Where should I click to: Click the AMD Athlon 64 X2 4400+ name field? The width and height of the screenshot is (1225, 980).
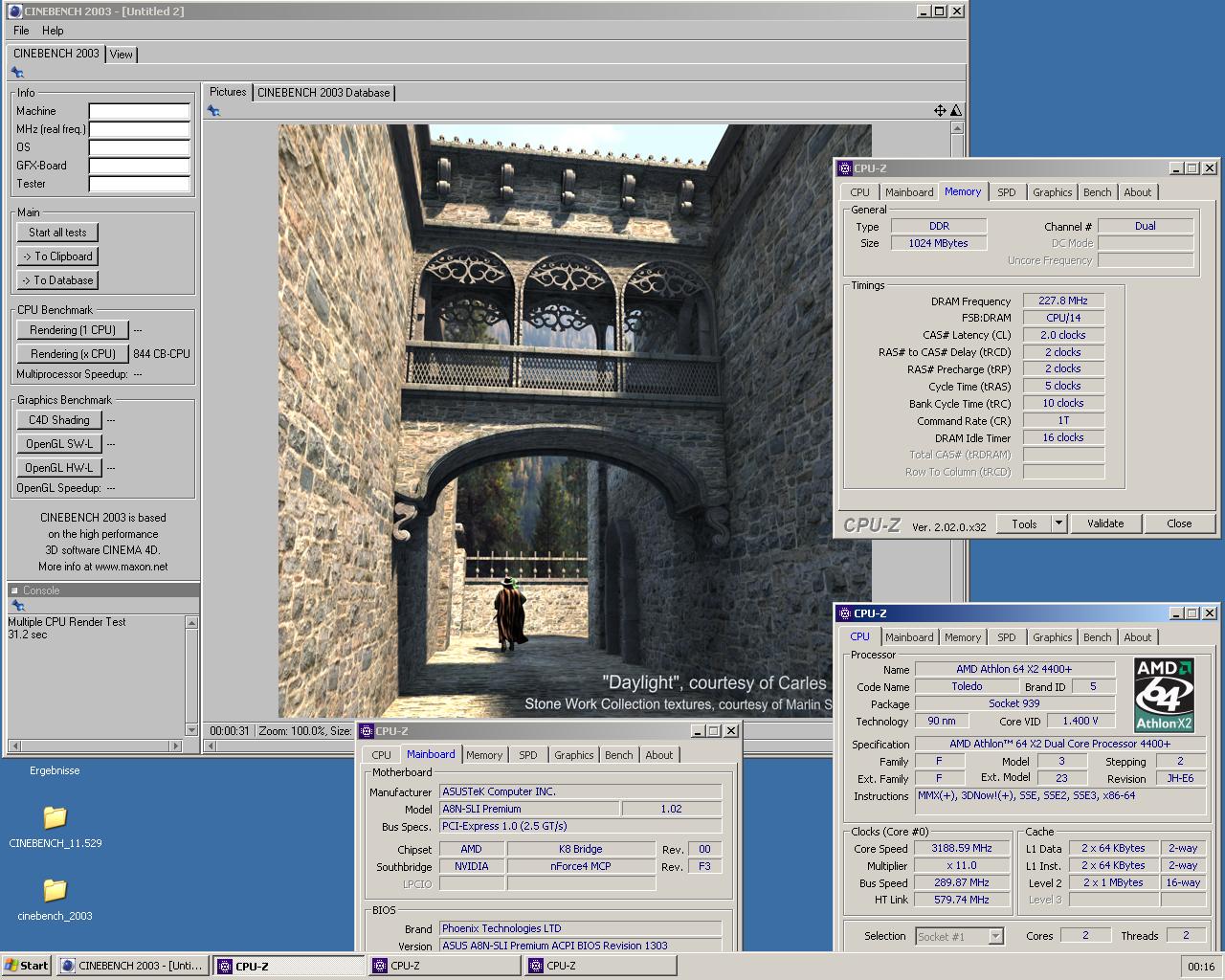click(1014, 669)
